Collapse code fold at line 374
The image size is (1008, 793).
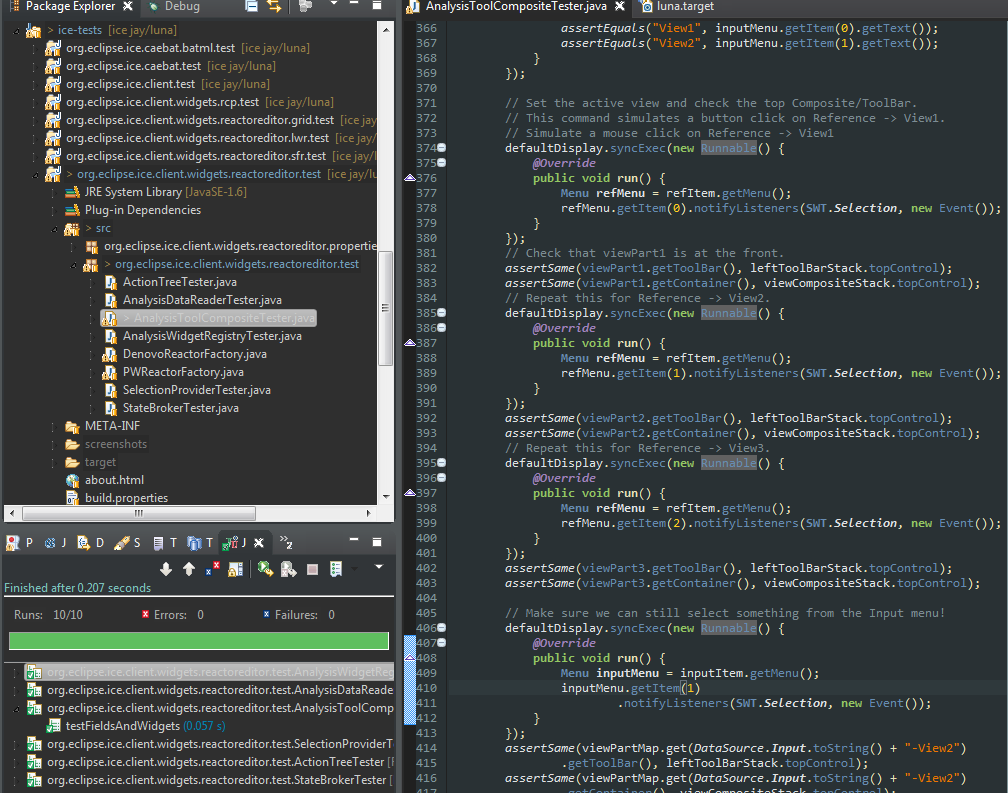click(x=442, y=148)
